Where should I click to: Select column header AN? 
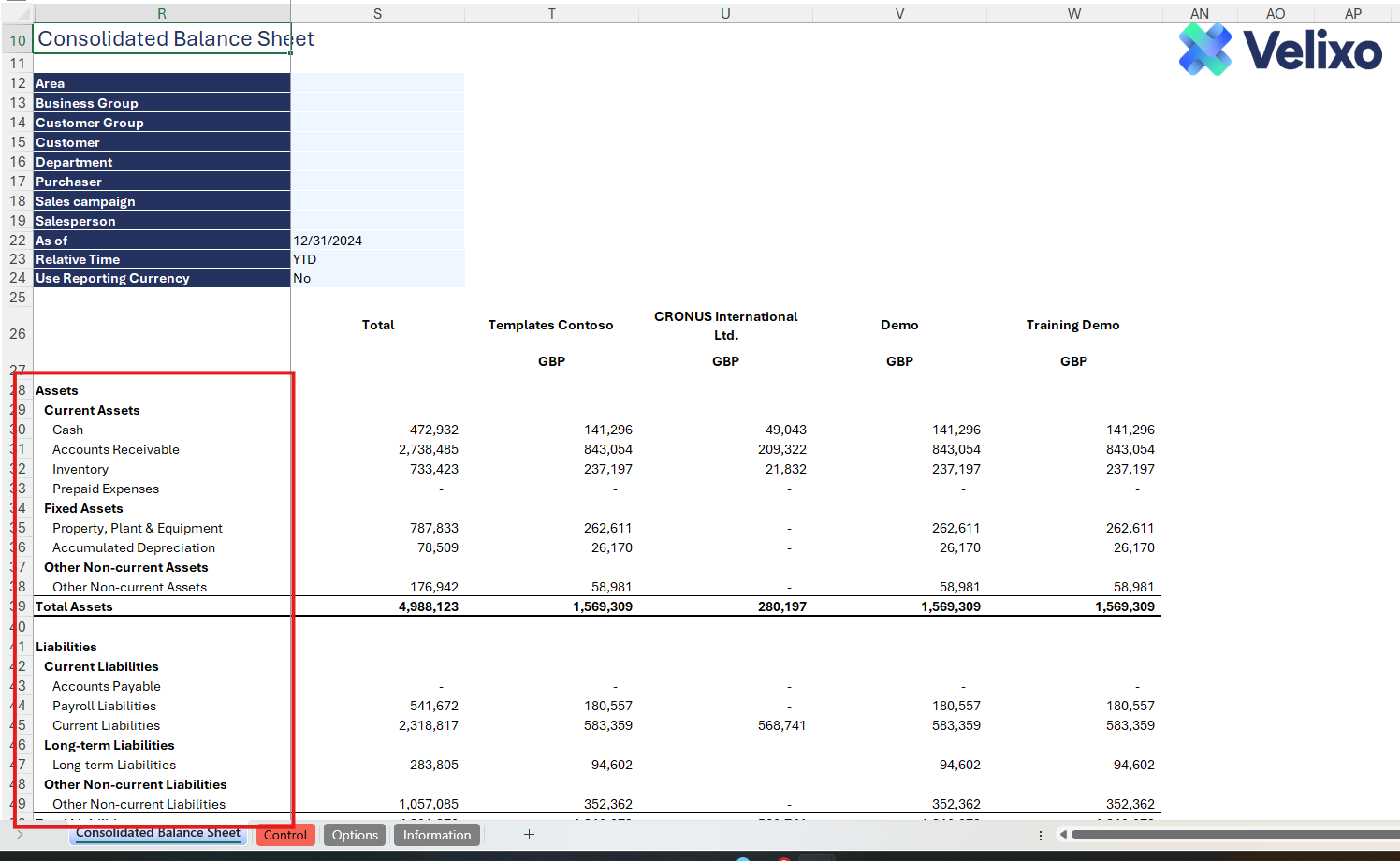1199,13
